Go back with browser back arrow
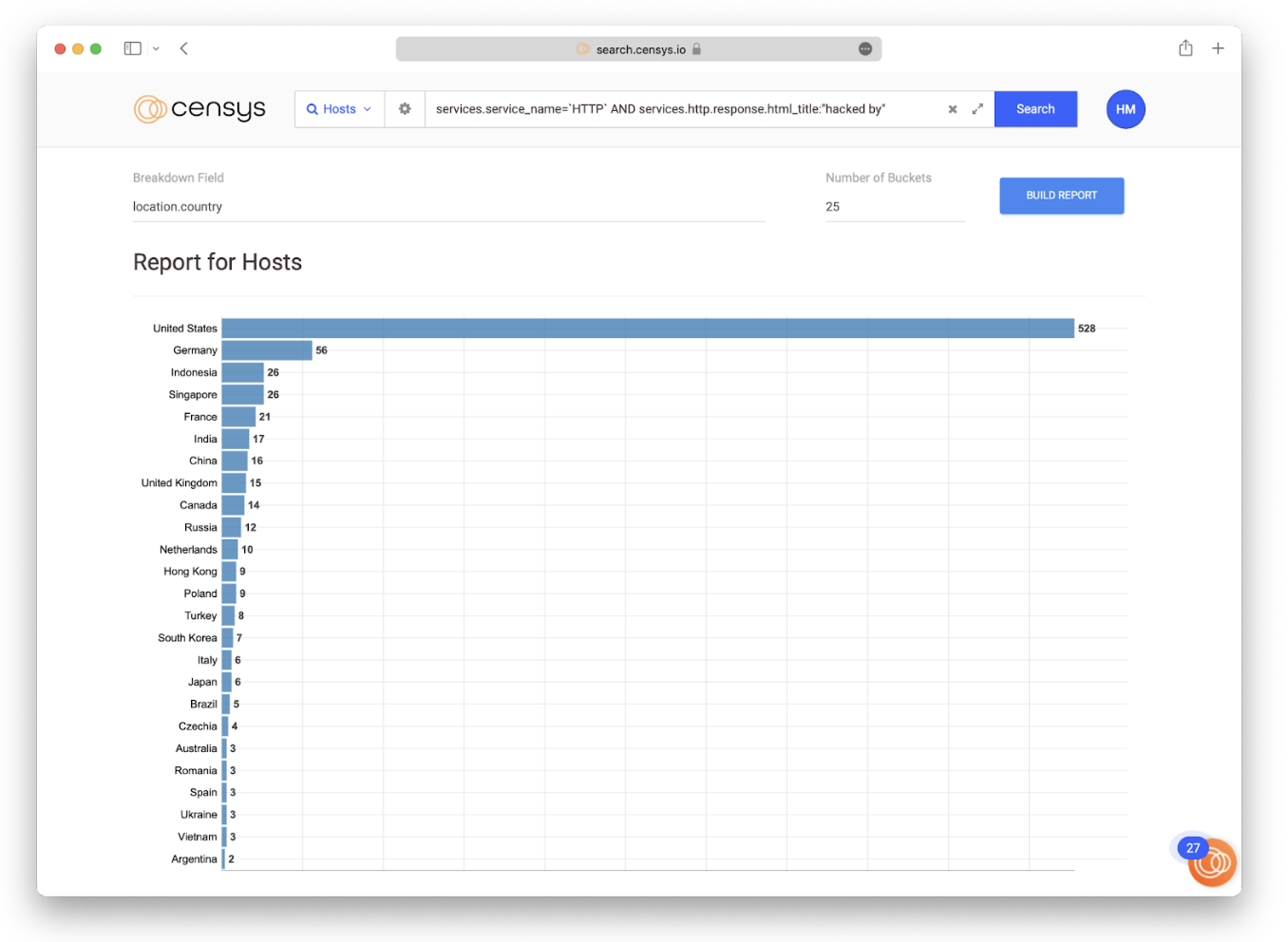Screen dimensions: 1288x942 pyautogui.click(x=183, y=48)
